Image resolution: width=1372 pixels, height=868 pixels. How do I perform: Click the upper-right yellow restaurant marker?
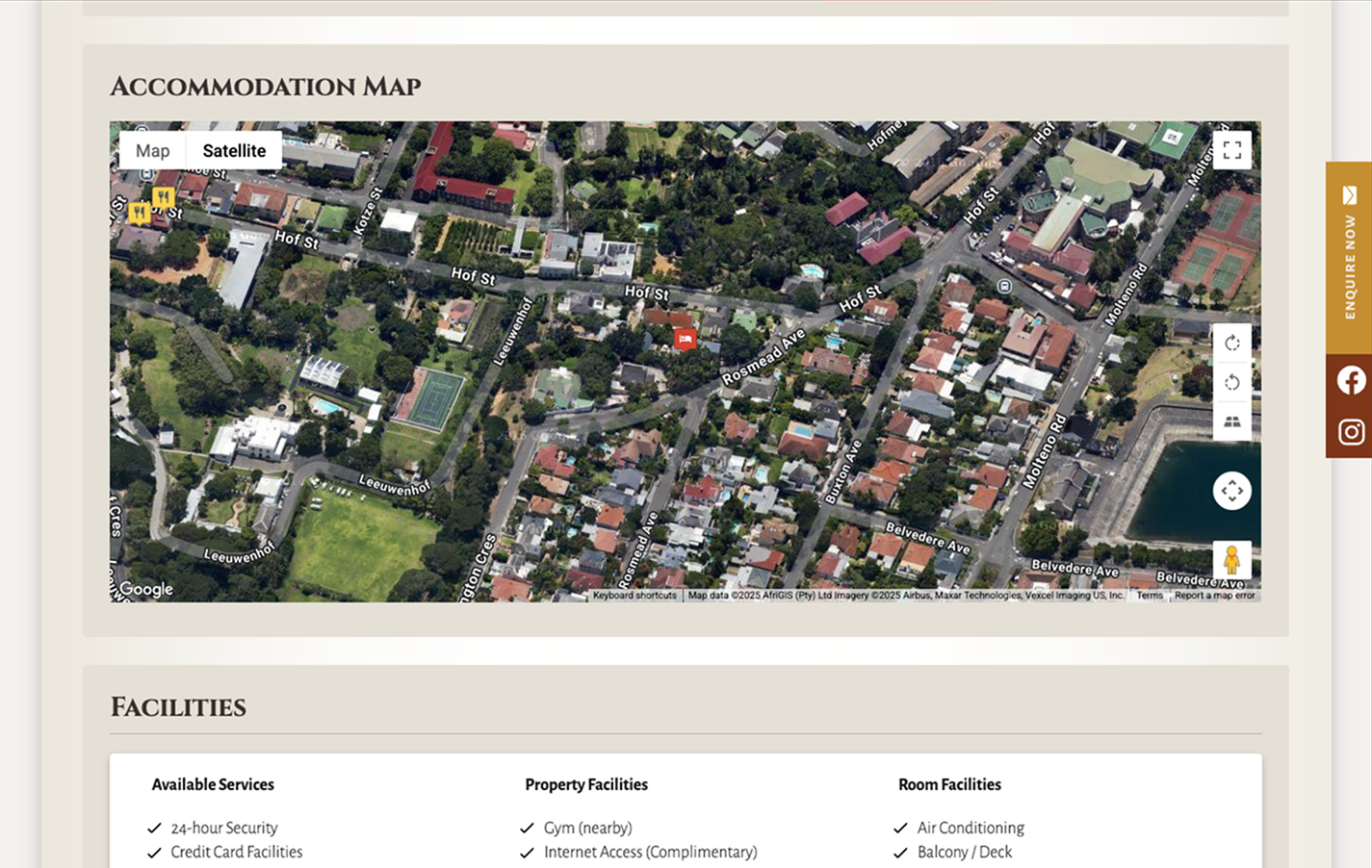[163, 198]
